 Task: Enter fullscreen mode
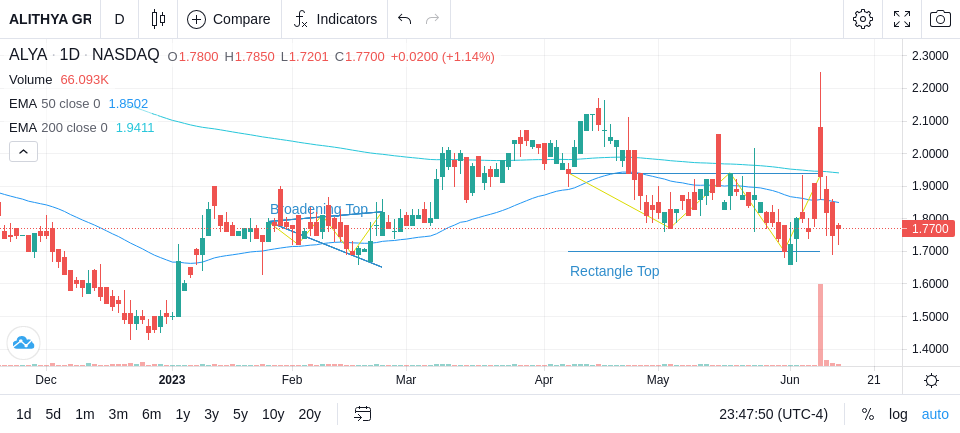point(902,19)
